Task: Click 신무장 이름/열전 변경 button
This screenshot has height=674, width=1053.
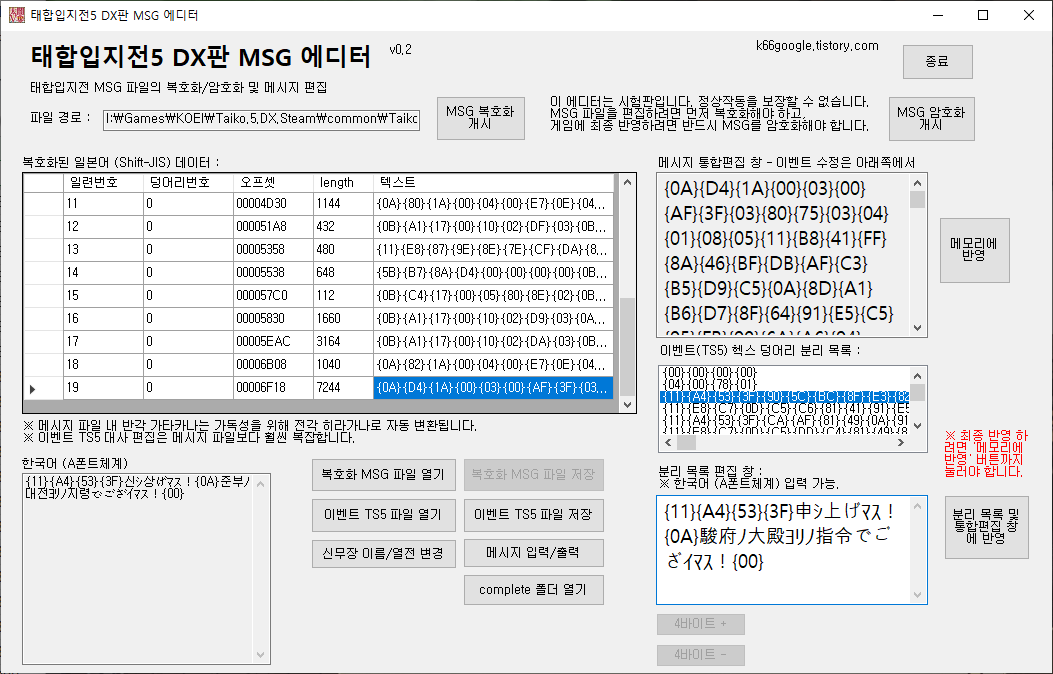Action: point(383,553)
